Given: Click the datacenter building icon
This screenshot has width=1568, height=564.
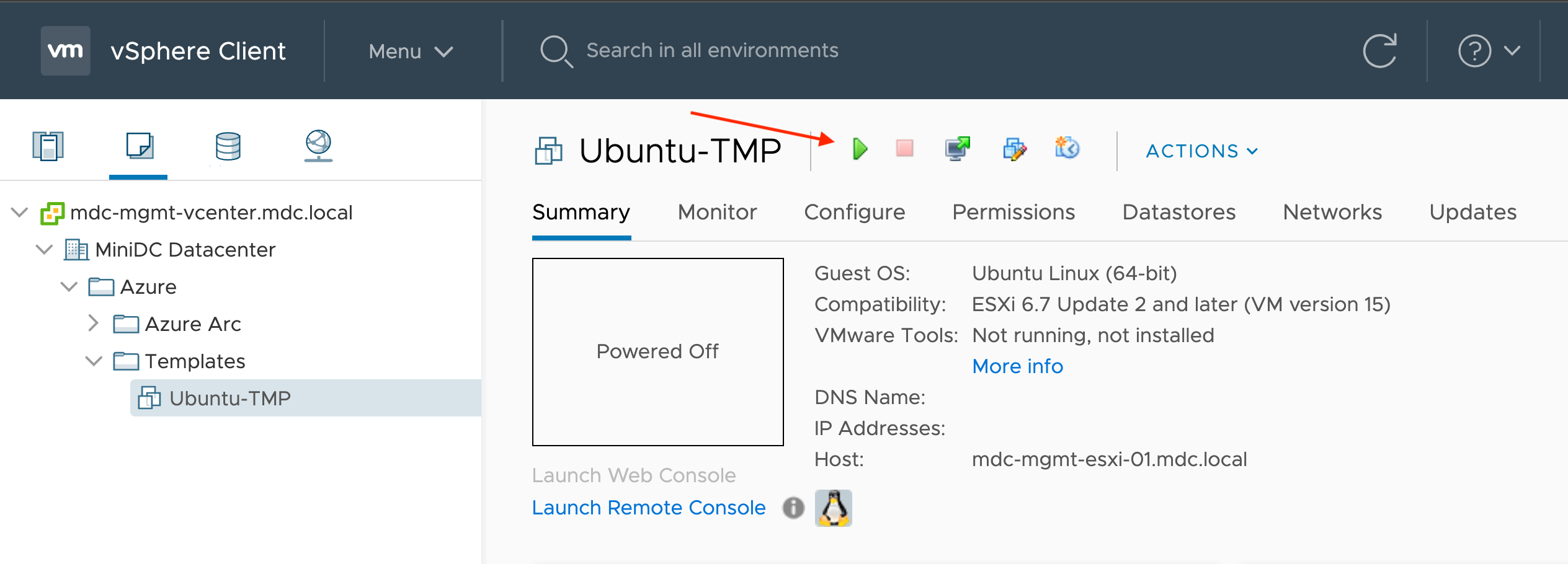Looking at the screenshot, I should click(77, 250).
